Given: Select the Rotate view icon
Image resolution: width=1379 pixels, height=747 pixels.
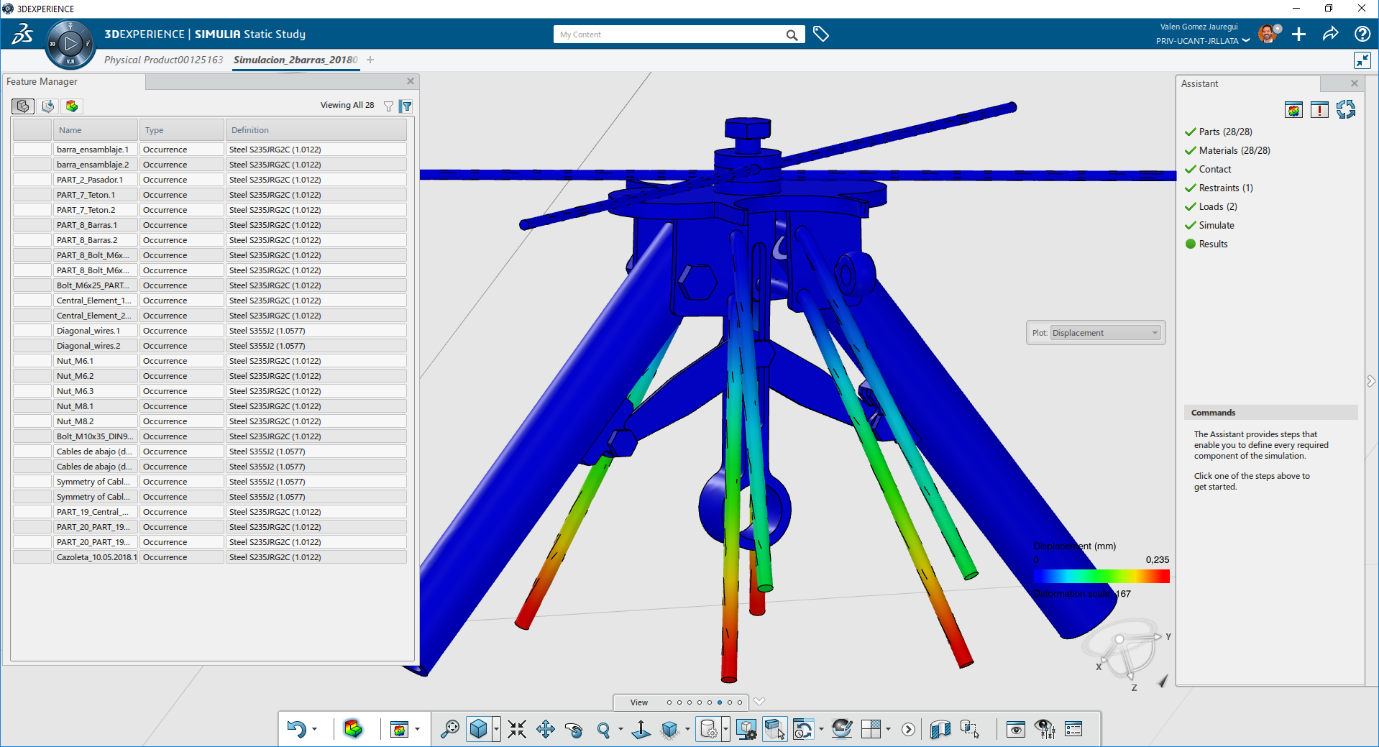Looking at the screenshot, I should 574,730.
